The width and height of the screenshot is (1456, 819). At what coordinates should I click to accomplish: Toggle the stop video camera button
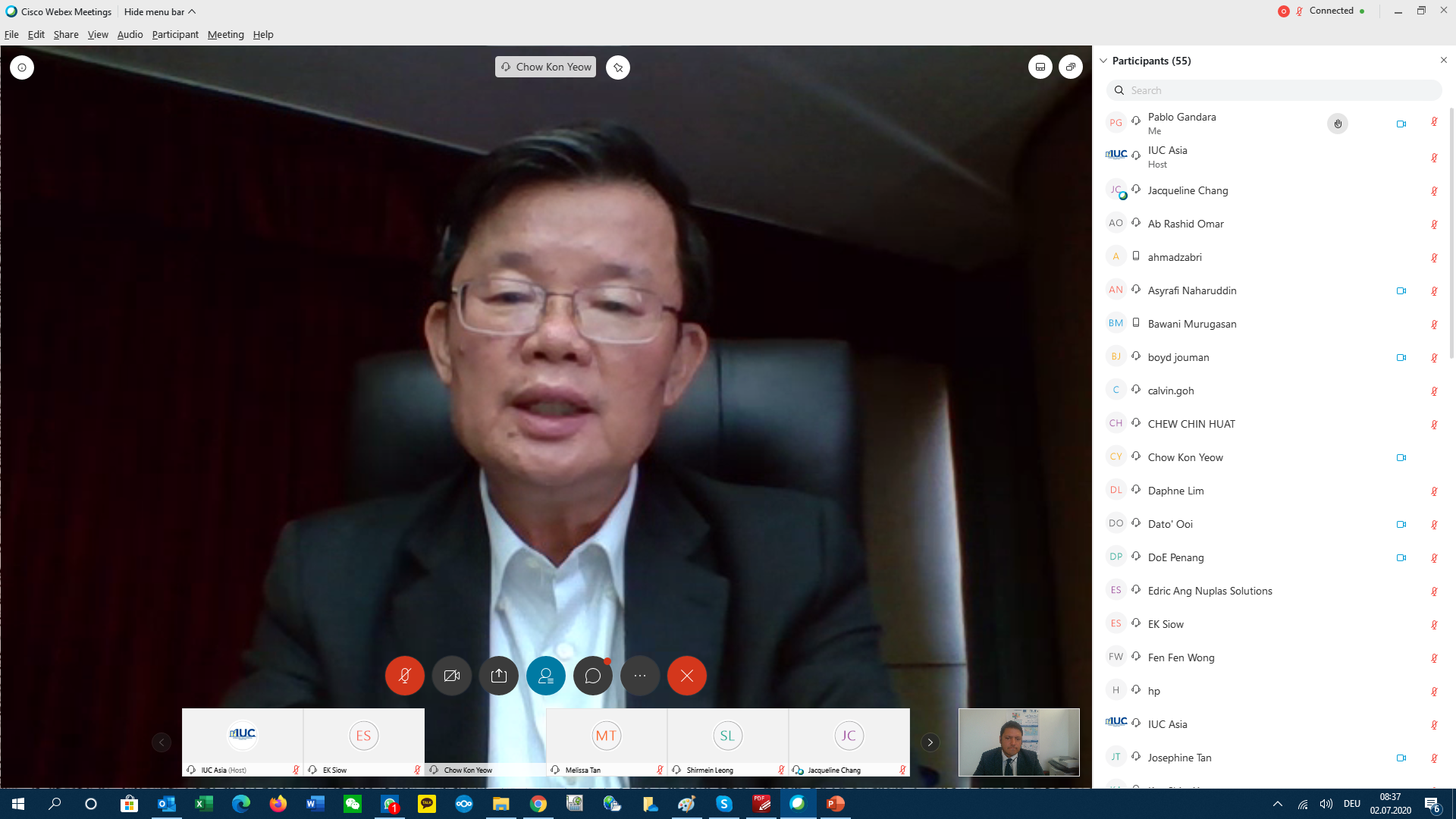(x=451, y=676)
